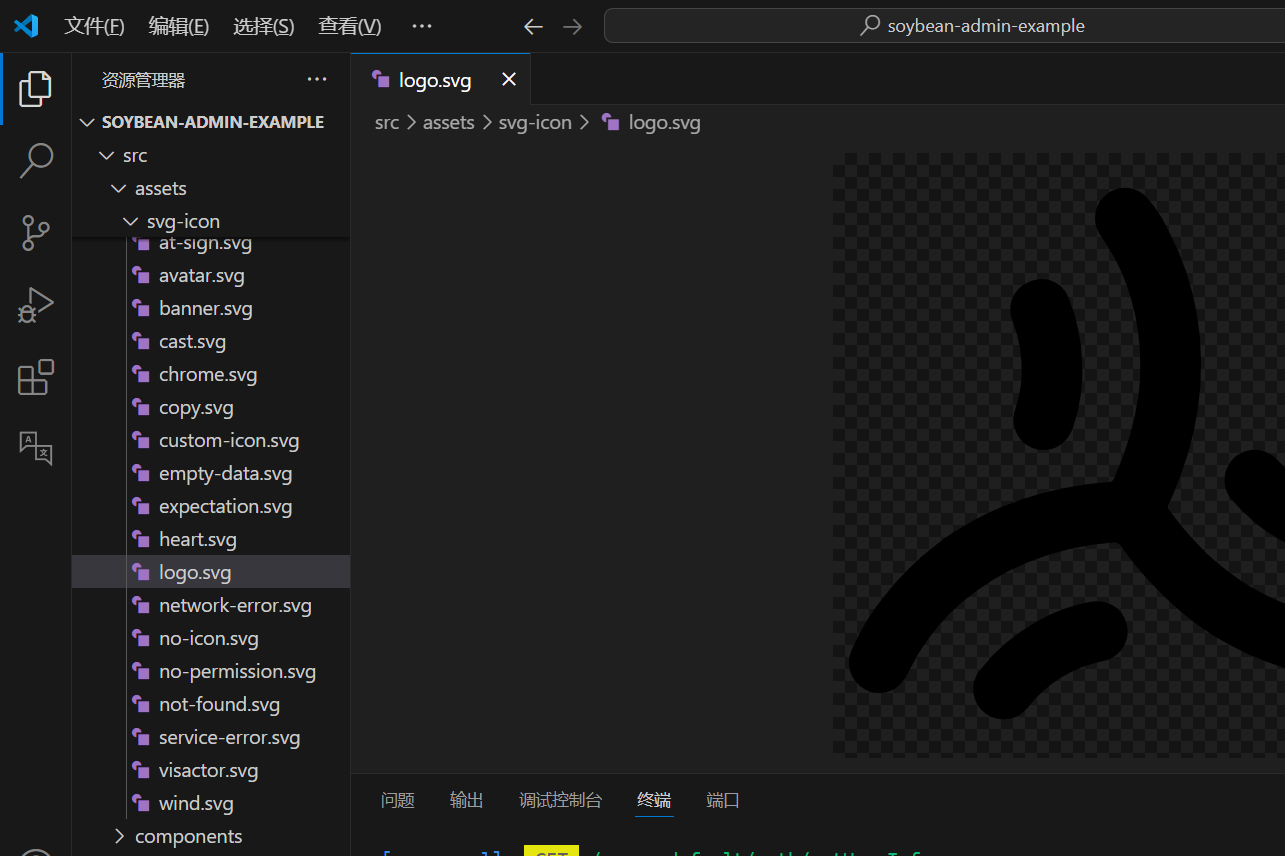The image size is (1285, 856).
Task: Close the logo.svg editor tab
Action: (x=509, y=79)
